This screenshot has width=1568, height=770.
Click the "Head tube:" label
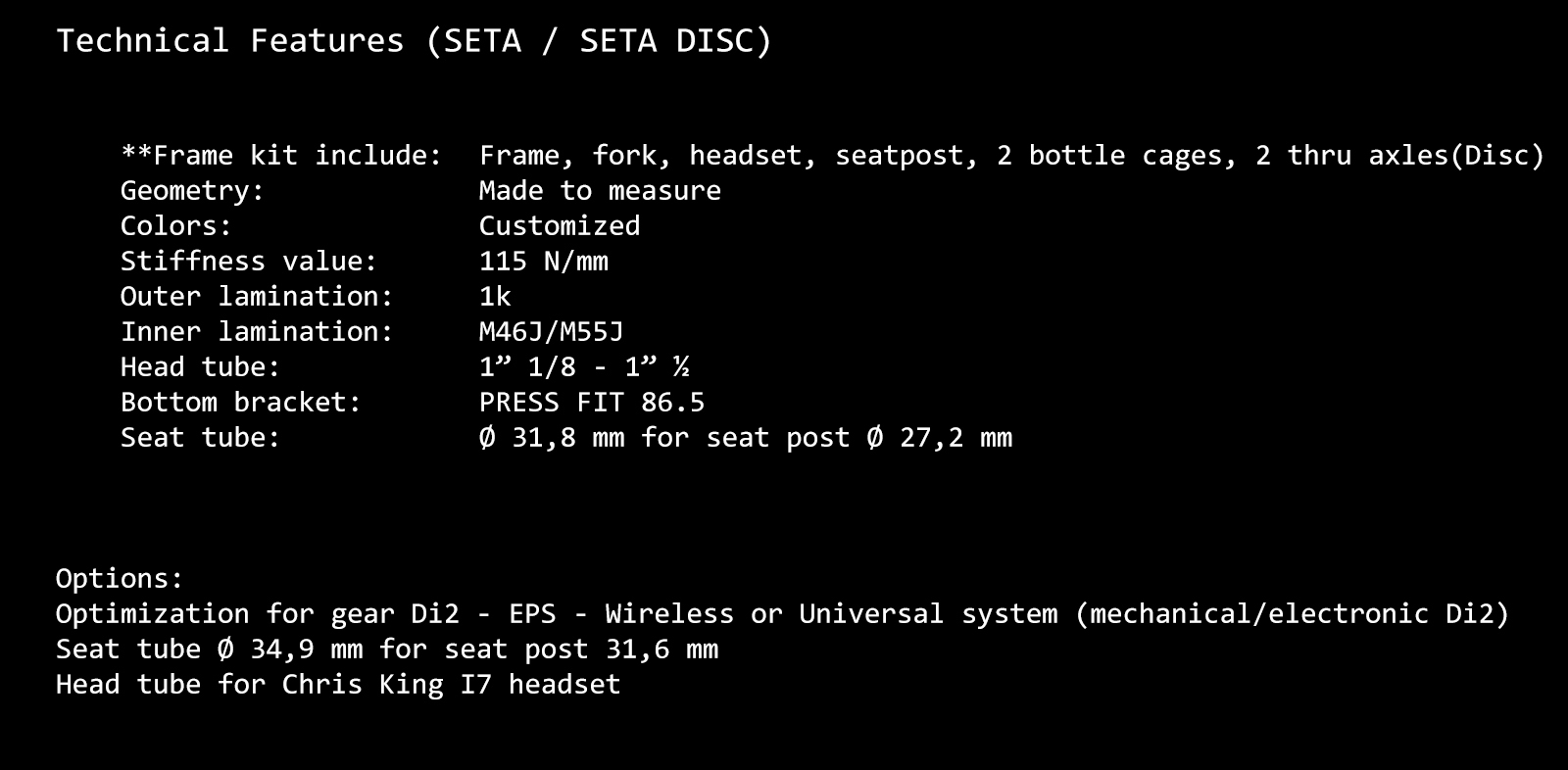pyautogui.click(x=200, y=367)
